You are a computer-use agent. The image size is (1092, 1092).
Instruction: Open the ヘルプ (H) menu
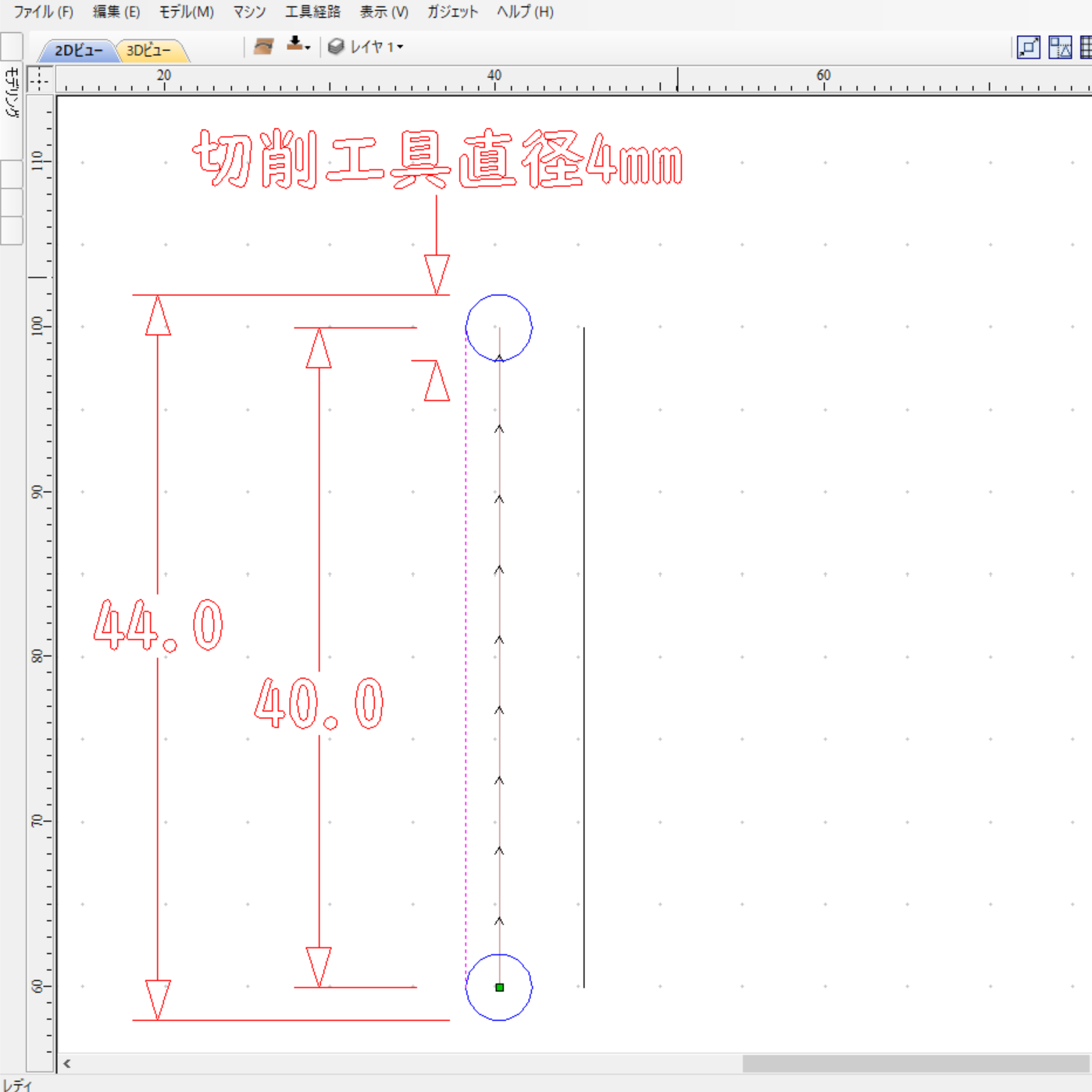click(526, 12)
